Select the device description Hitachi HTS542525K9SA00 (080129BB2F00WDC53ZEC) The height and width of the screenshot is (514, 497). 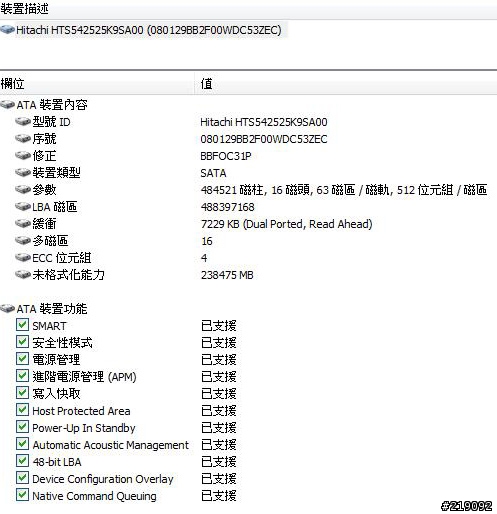tap(149, 30)
